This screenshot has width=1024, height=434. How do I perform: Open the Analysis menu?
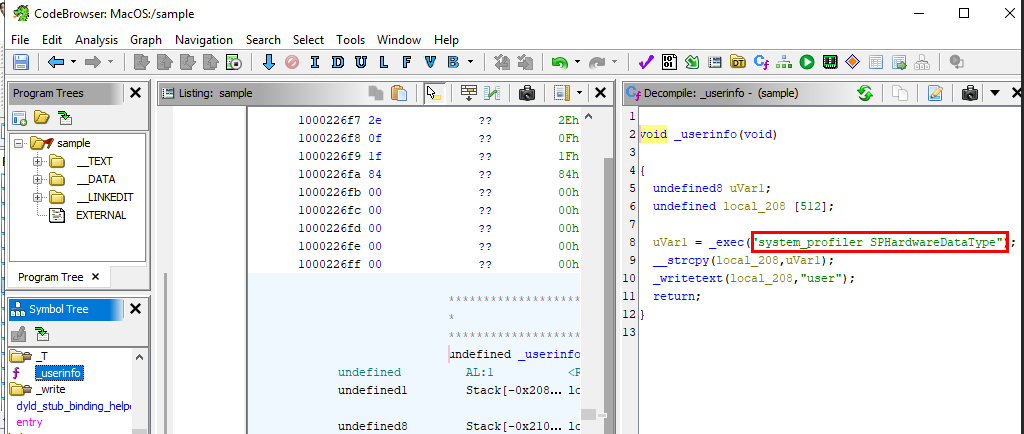point(96,40)
